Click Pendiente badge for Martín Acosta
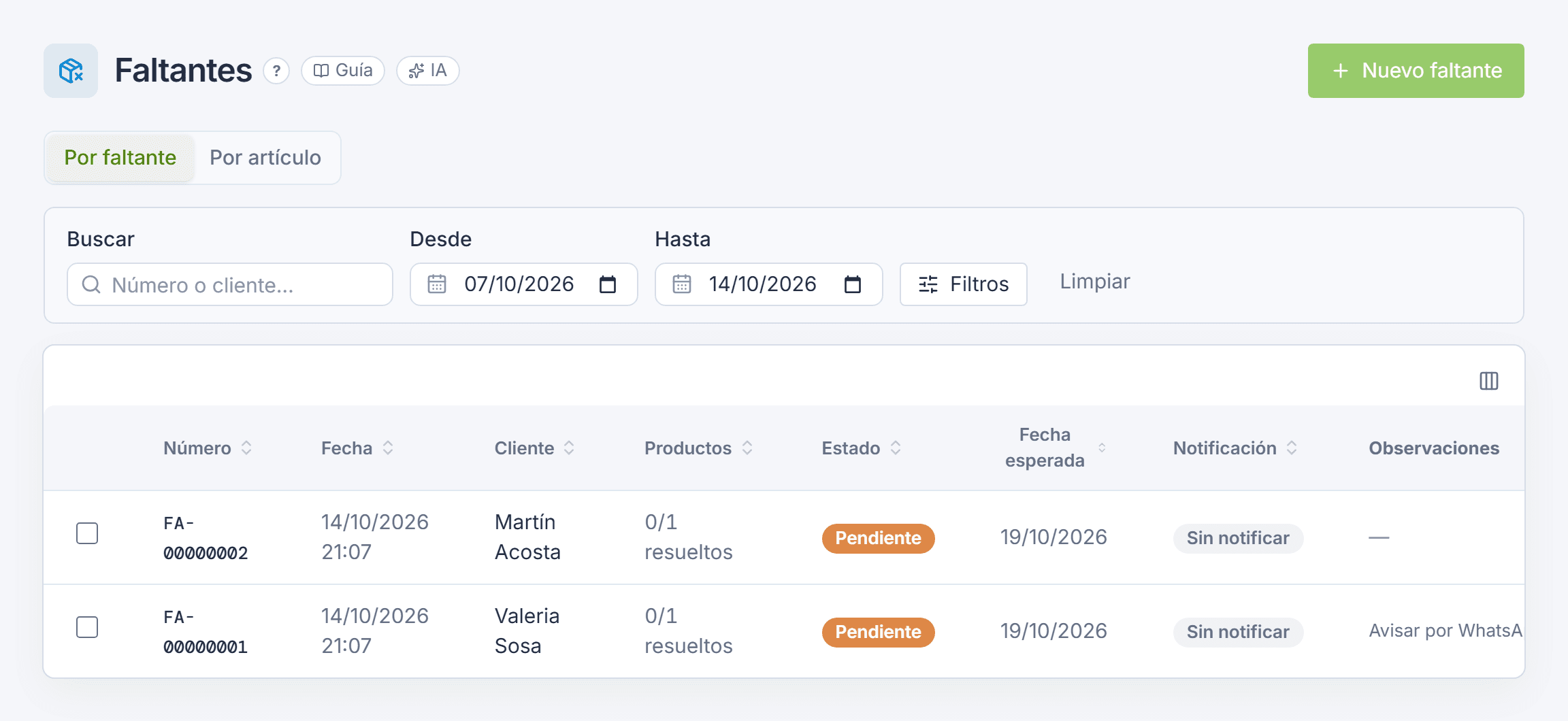 point(878,538)
